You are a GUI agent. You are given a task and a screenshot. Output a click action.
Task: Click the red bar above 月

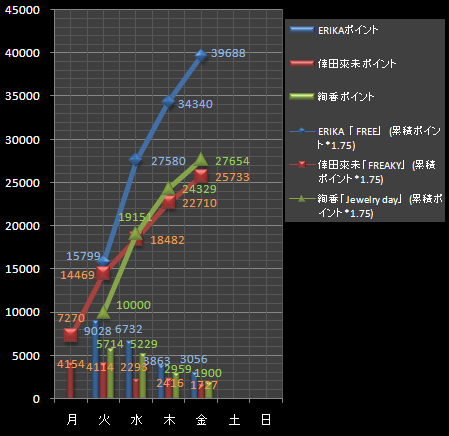(70, 381)
